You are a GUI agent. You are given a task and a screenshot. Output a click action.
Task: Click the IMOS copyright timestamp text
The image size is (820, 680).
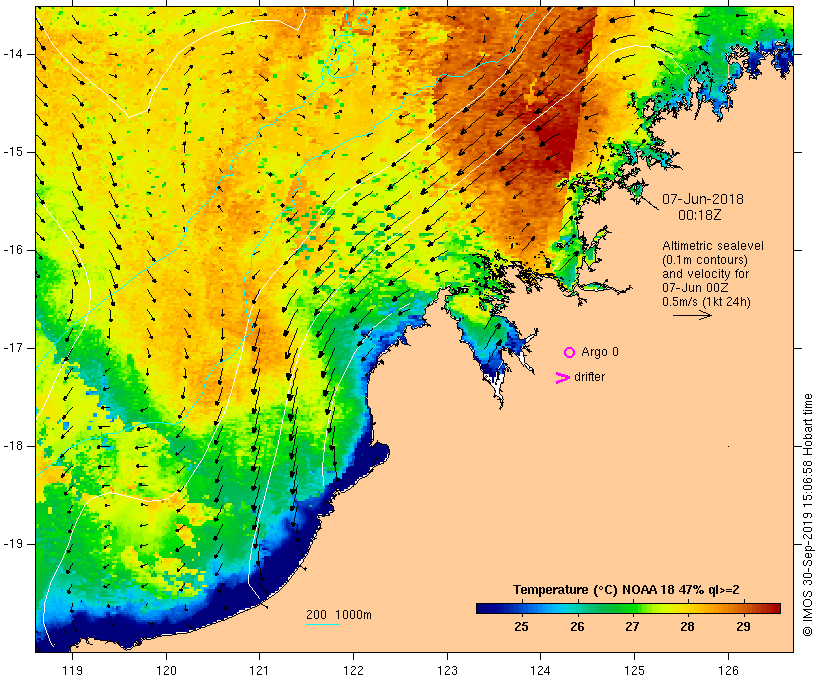tap(808, 515)
